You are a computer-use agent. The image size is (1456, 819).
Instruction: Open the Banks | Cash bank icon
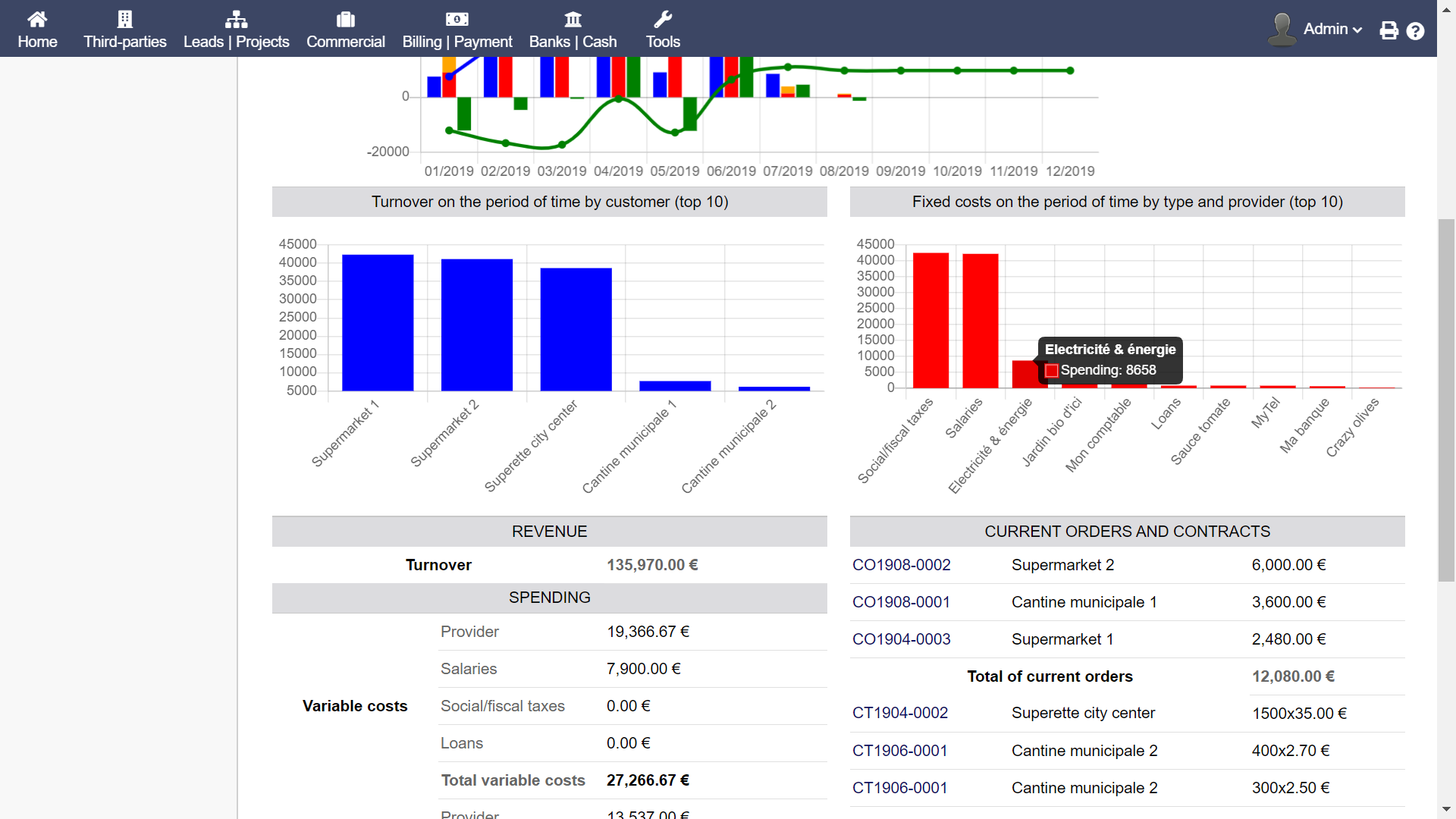click(x=574, y=18)
